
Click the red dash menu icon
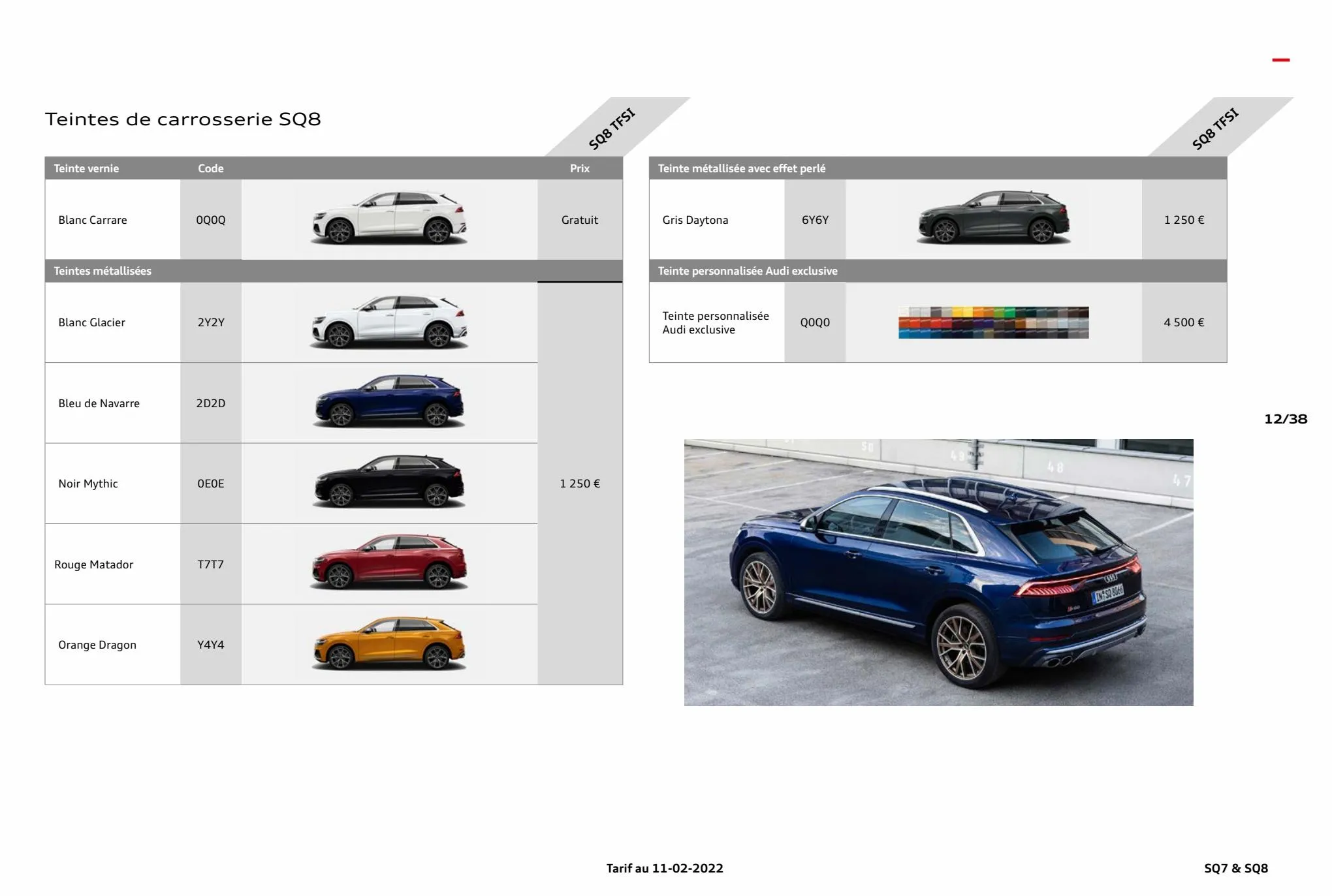1280,60
